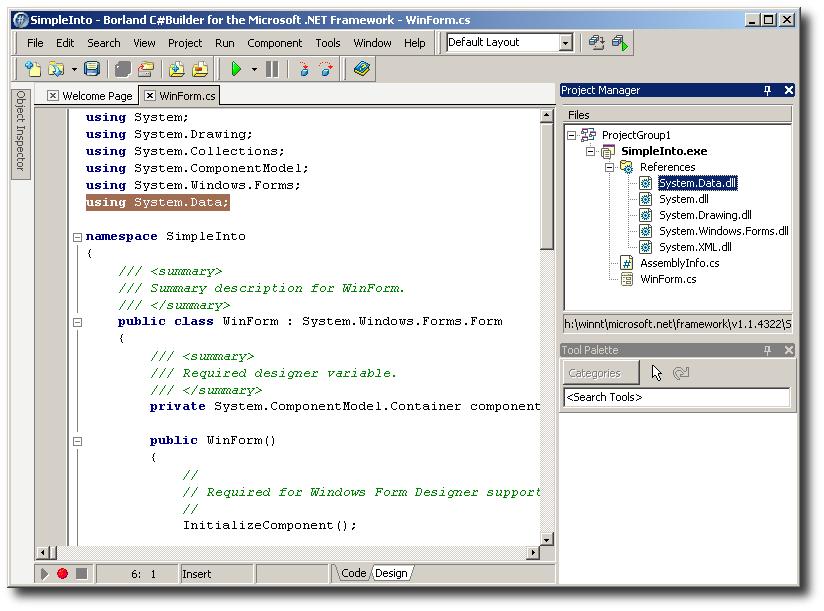Screen dimensions: 824x611
Task: Click the Help contents book icon
Action: 362,69
